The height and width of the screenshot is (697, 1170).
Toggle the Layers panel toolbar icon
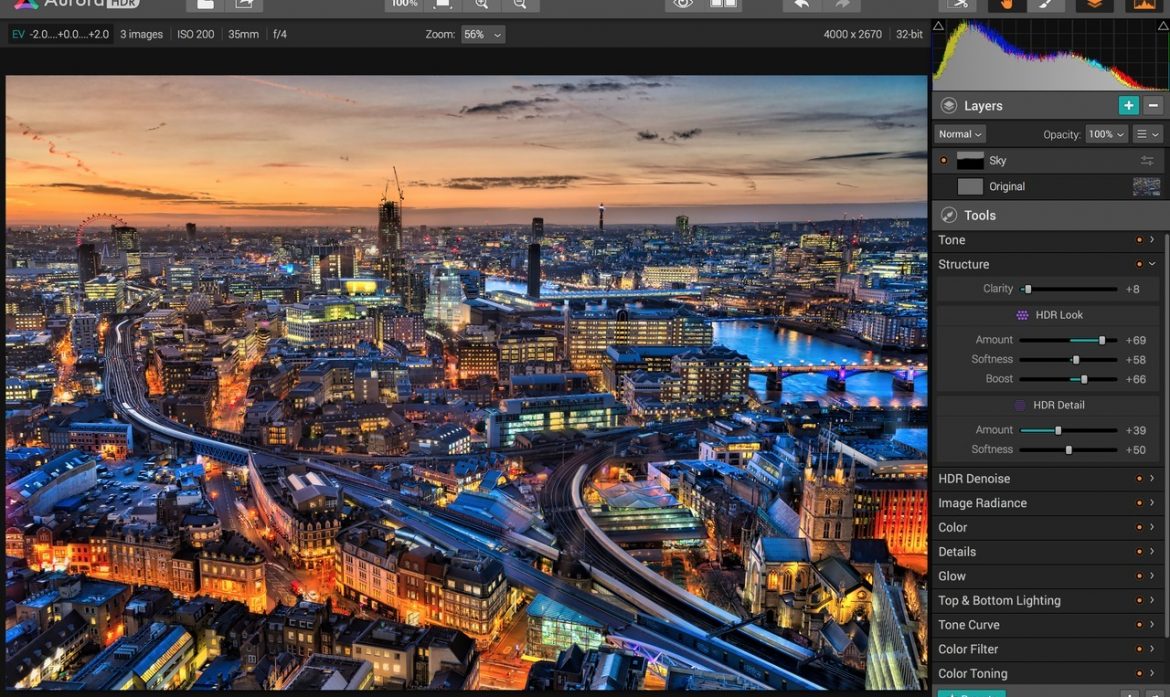[1094, 4]
